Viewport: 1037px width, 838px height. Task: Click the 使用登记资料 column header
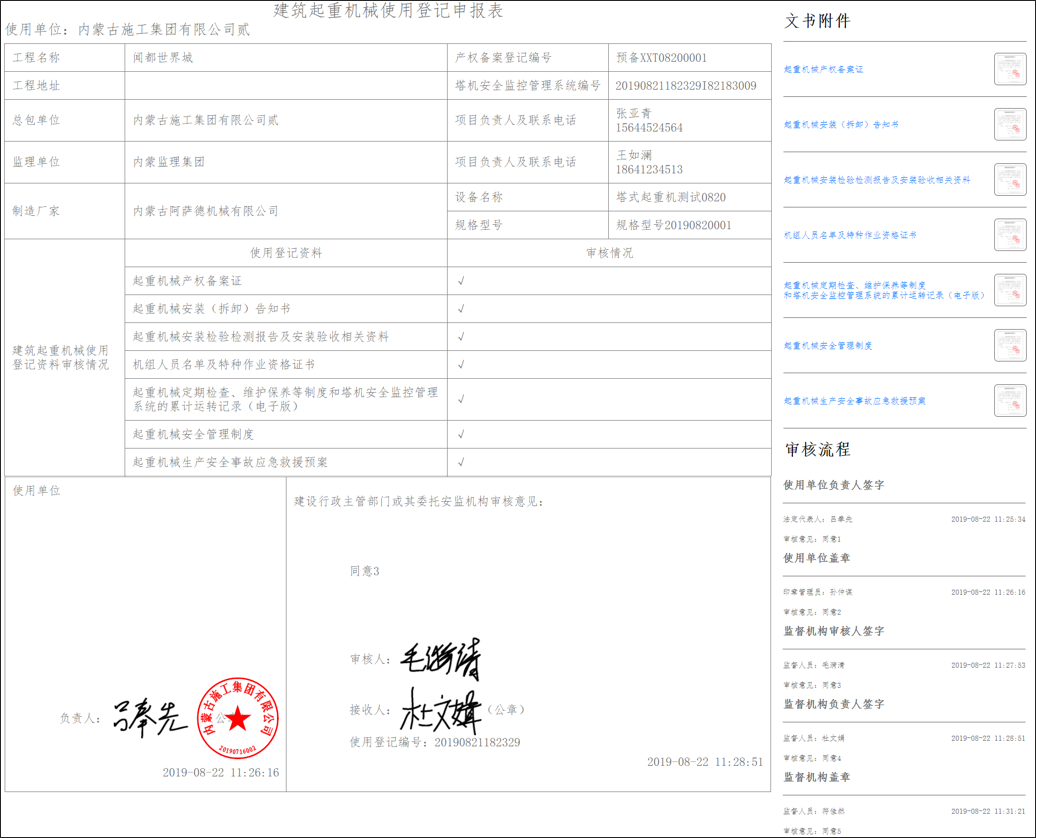[286, 253]
